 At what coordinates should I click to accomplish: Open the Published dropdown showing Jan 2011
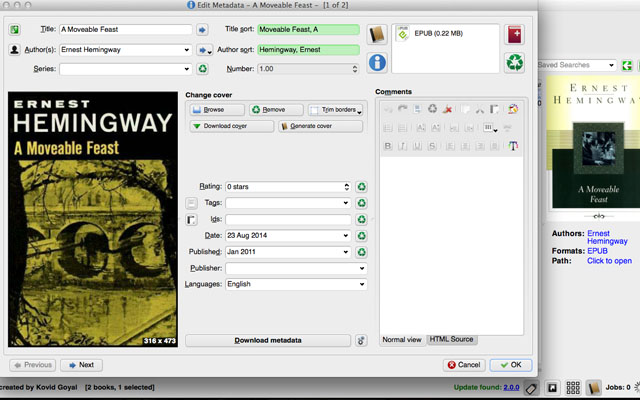click(x=346, y=252)
